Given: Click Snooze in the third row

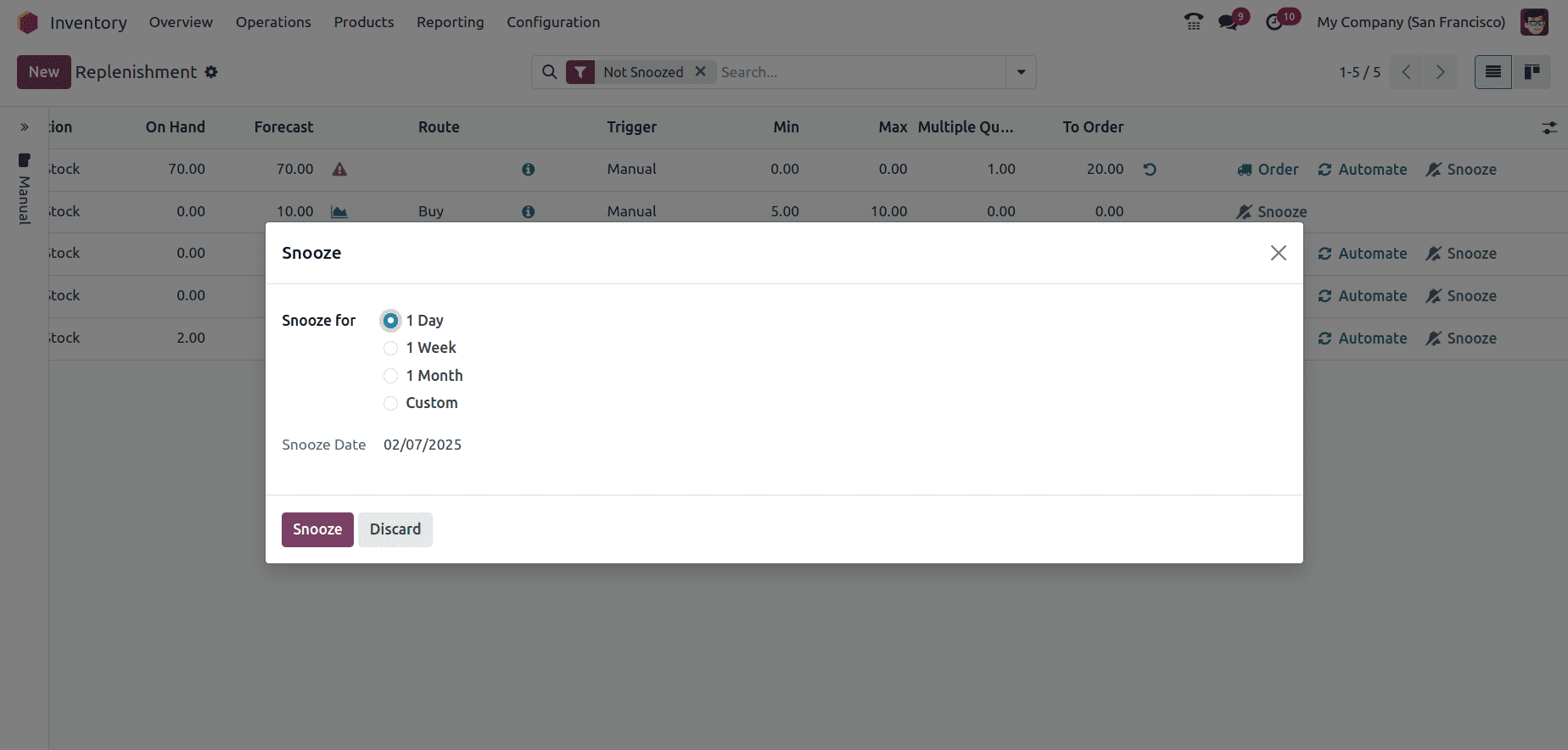Looking at the screenshot, I should point(1461,254).
